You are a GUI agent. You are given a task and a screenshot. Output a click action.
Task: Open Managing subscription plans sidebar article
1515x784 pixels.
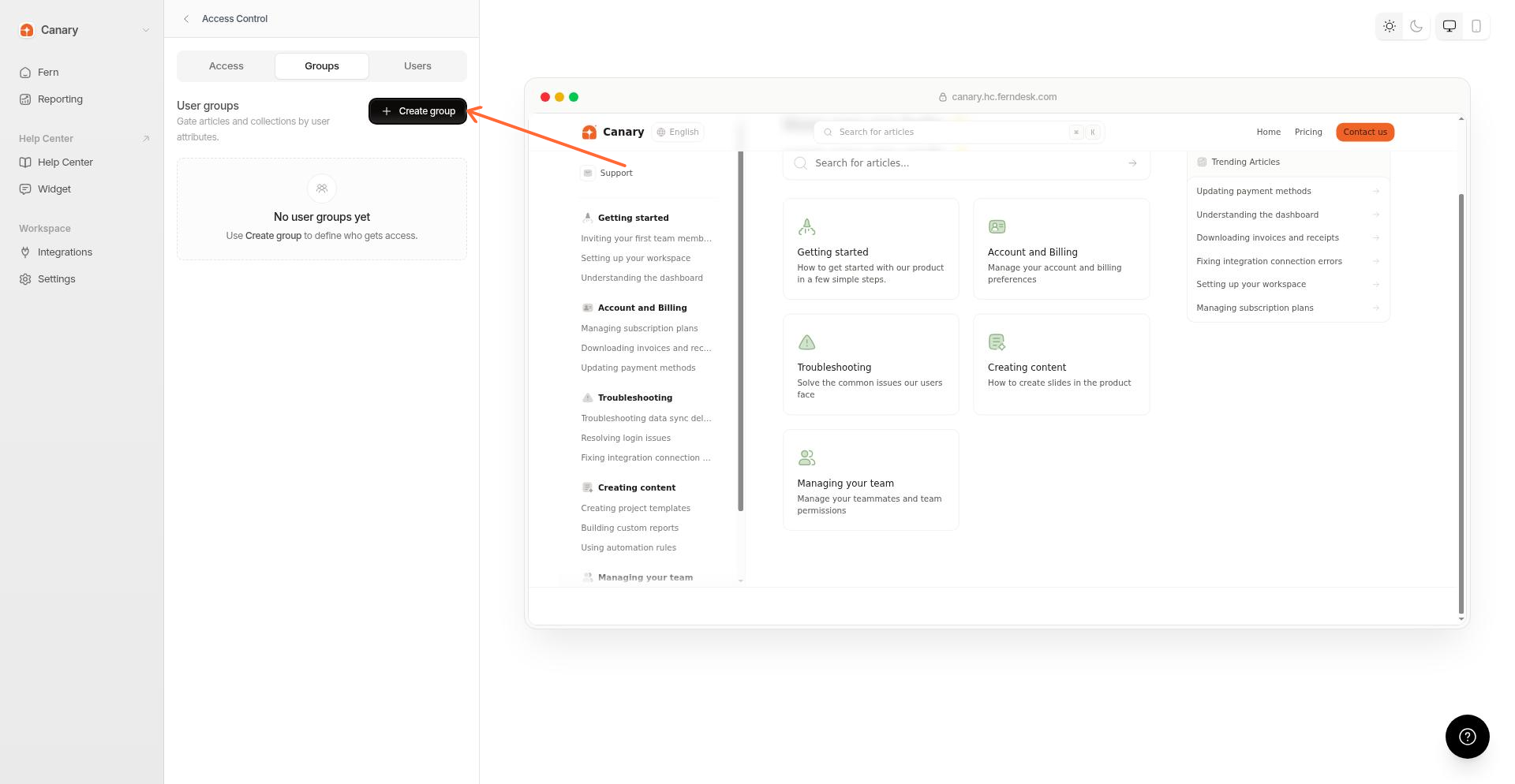tap(639, 329)
